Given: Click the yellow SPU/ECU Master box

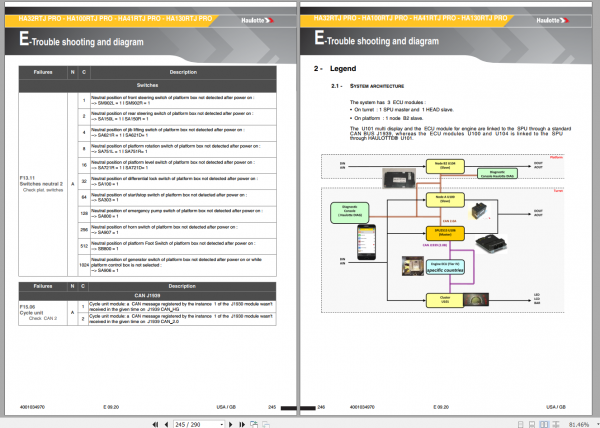Looking at the screenshot, I should tap(445, 233).
